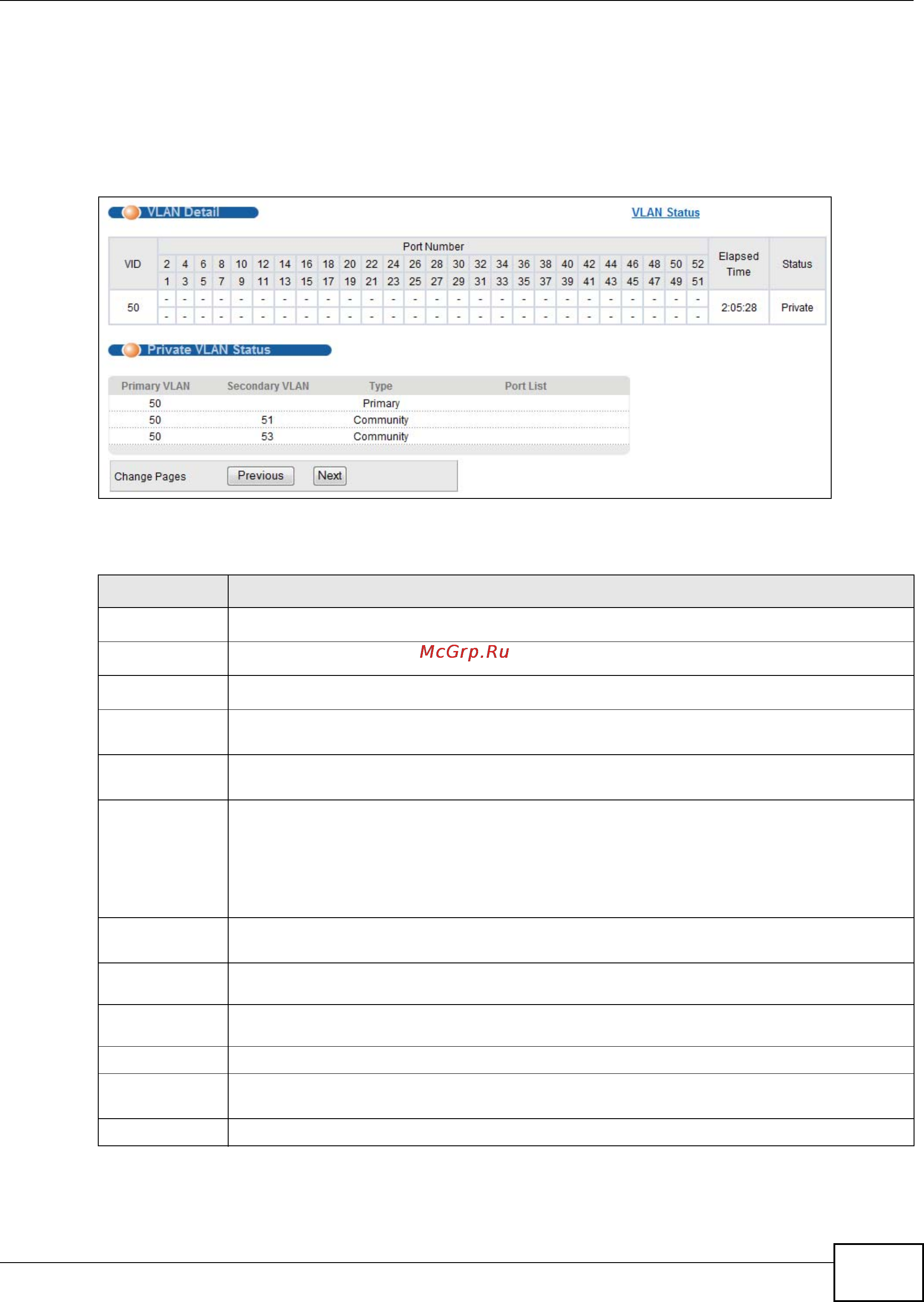The height and width of the screenshot is (1302, 924).
Task: Select the Status column header
Action: tap(797, 264)
